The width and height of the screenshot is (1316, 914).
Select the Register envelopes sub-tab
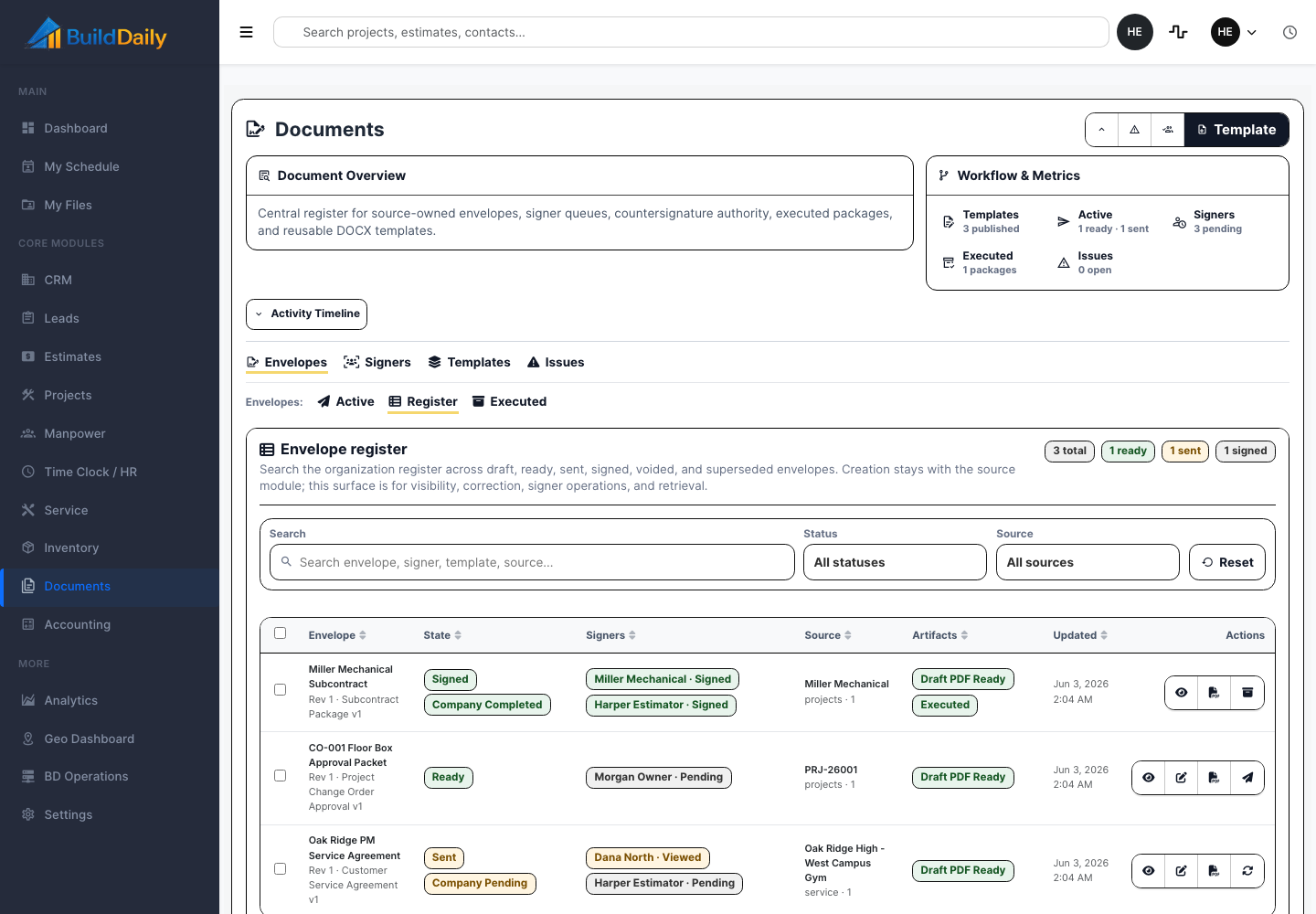(423, 402)
